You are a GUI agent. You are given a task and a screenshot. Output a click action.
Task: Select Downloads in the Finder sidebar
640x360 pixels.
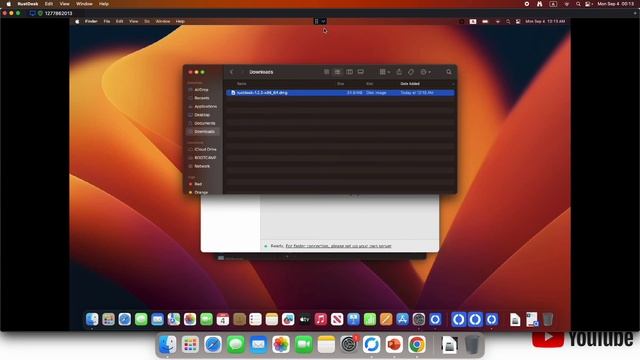203,131
